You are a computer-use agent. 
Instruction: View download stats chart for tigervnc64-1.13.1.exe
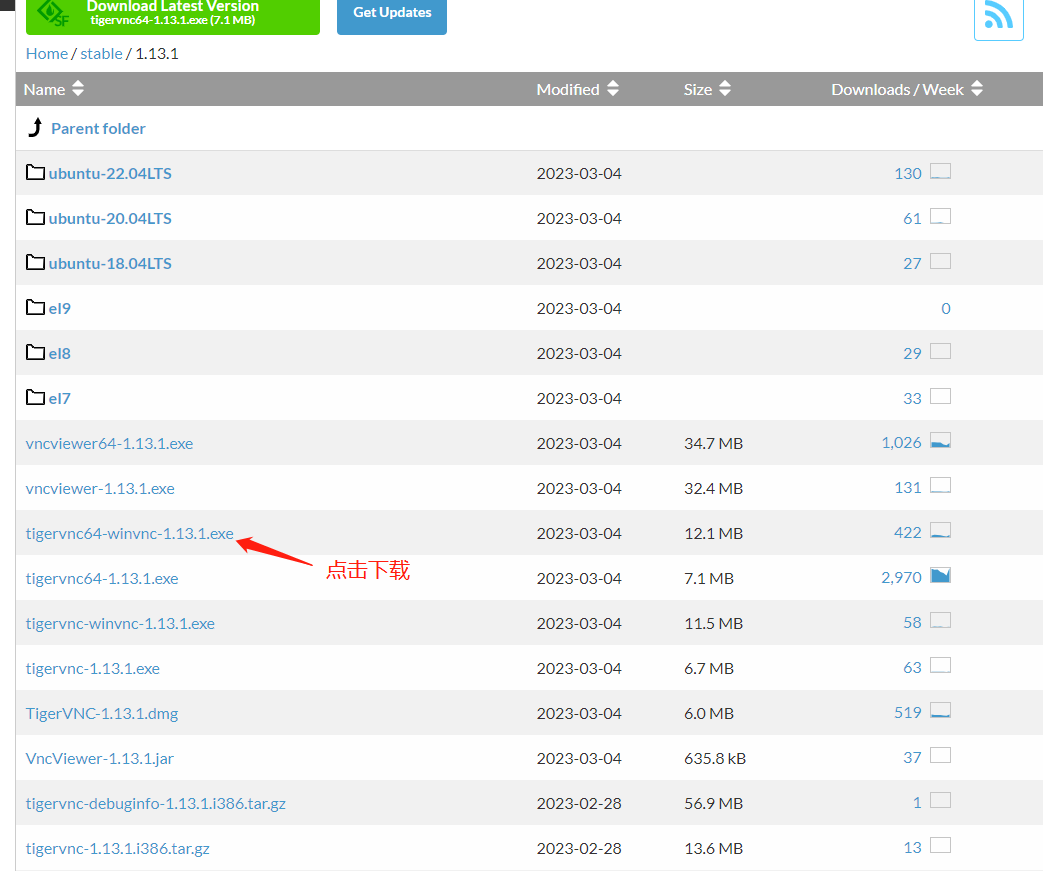coord(941,576)
